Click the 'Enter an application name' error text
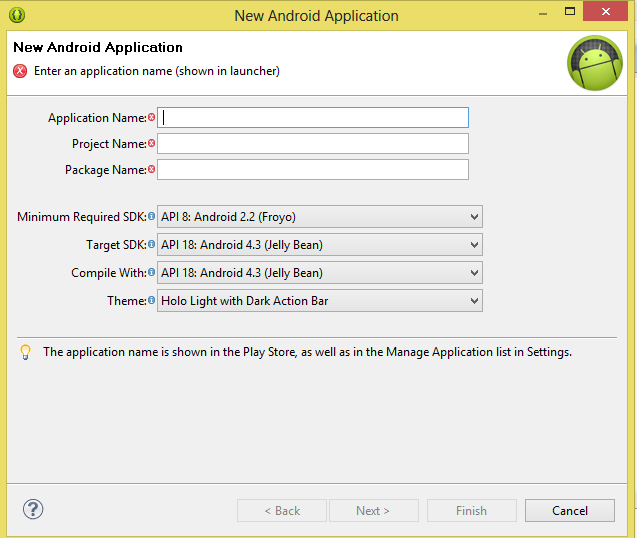637x538 pixels. pos(157,71)
